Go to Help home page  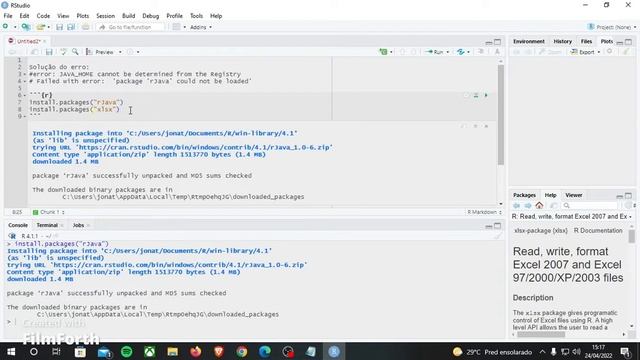539,205
